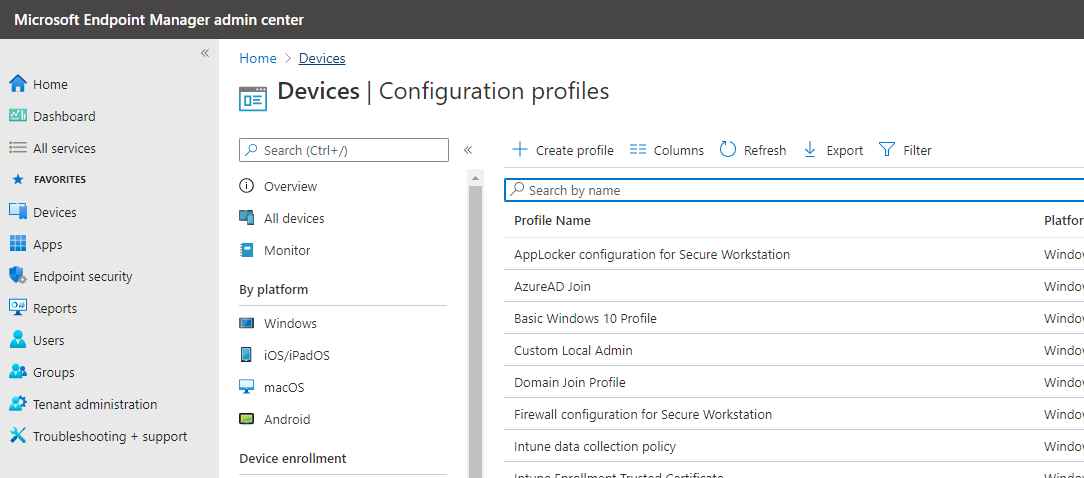Click the Home icon in left sidebar

pyautogui.click(x=17, y=84)
